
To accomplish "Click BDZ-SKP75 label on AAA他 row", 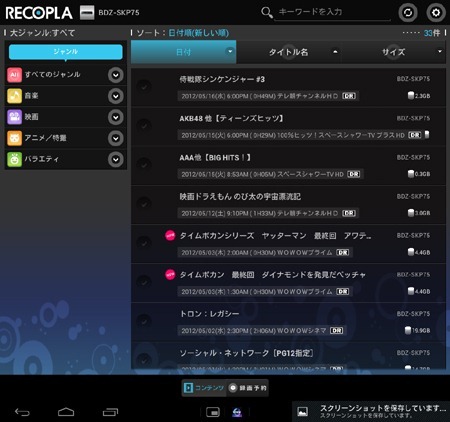I will [413, 157].
